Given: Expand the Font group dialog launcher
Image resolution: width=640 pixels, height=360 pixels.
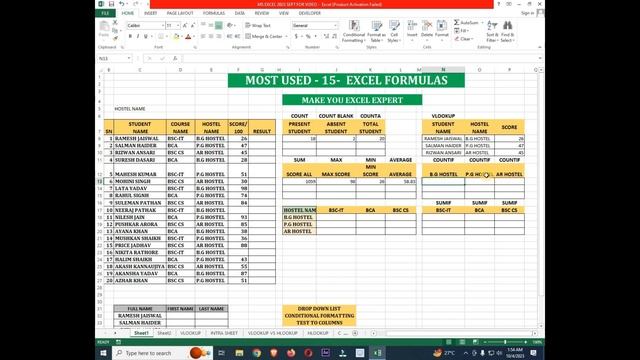Looking at the screenshot, I should (x=195, y=47).
